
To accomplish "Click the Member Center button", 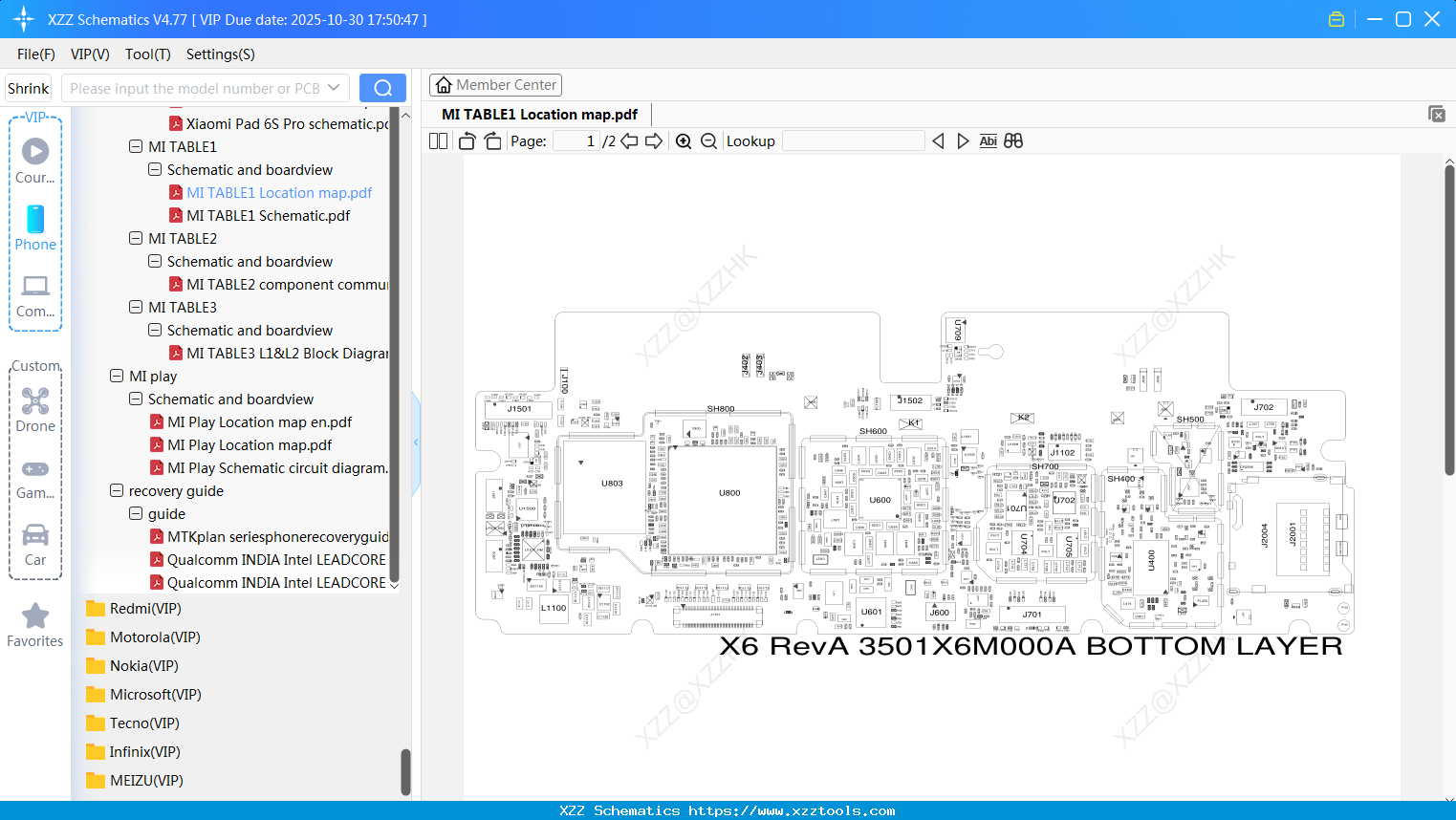I will click(495, 84).
